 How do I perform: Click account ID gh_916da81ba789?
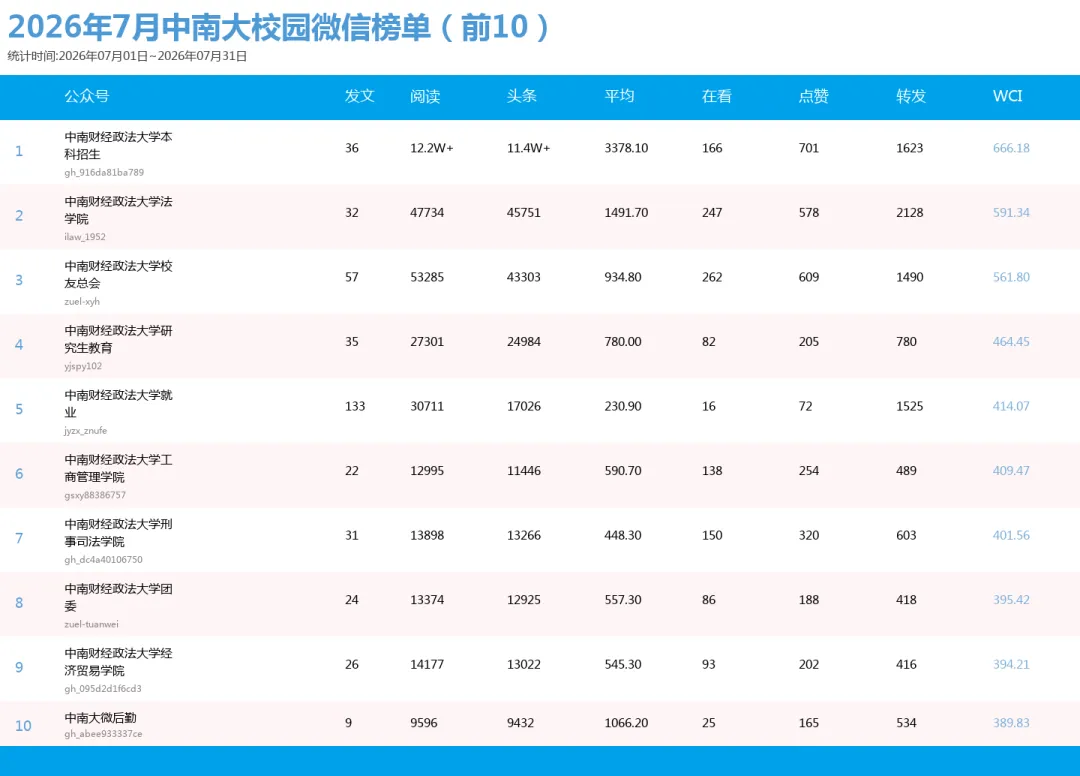pyautogui.click(x=104, y=172)
